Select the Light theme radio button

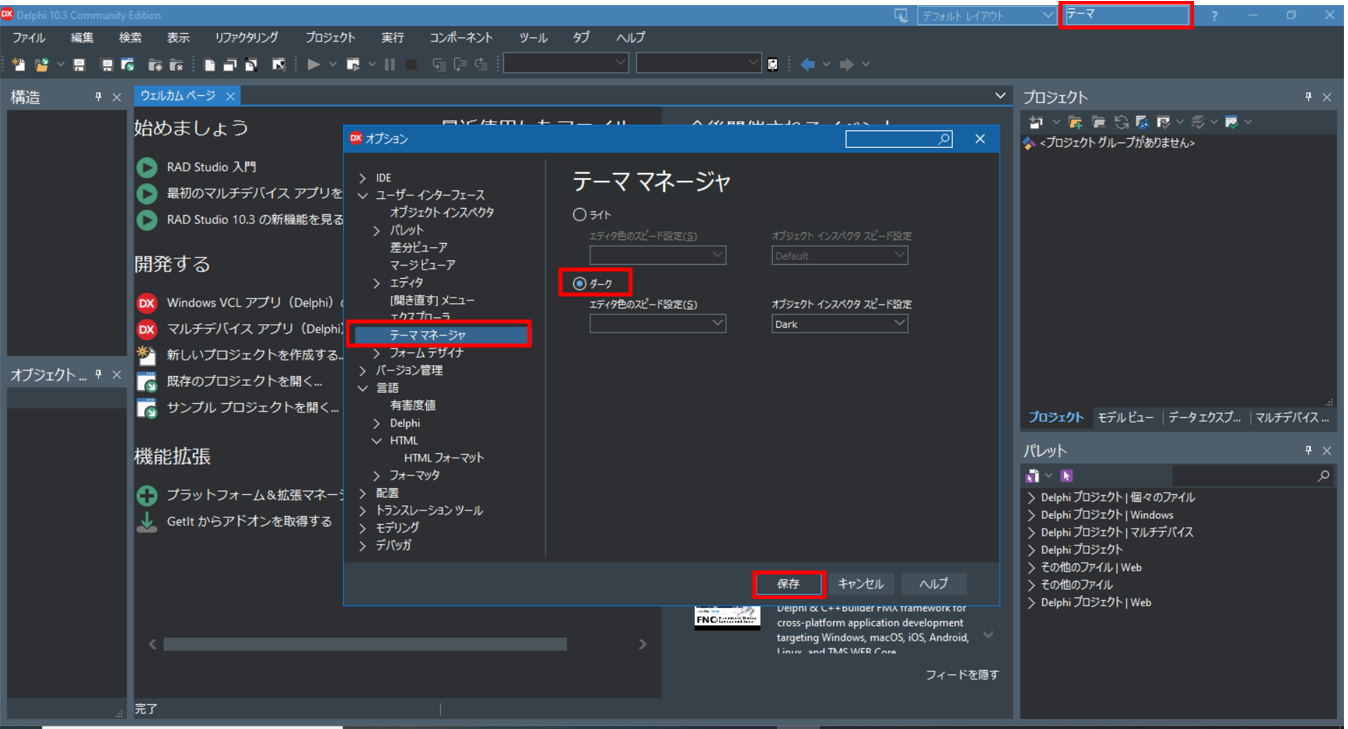581,213
